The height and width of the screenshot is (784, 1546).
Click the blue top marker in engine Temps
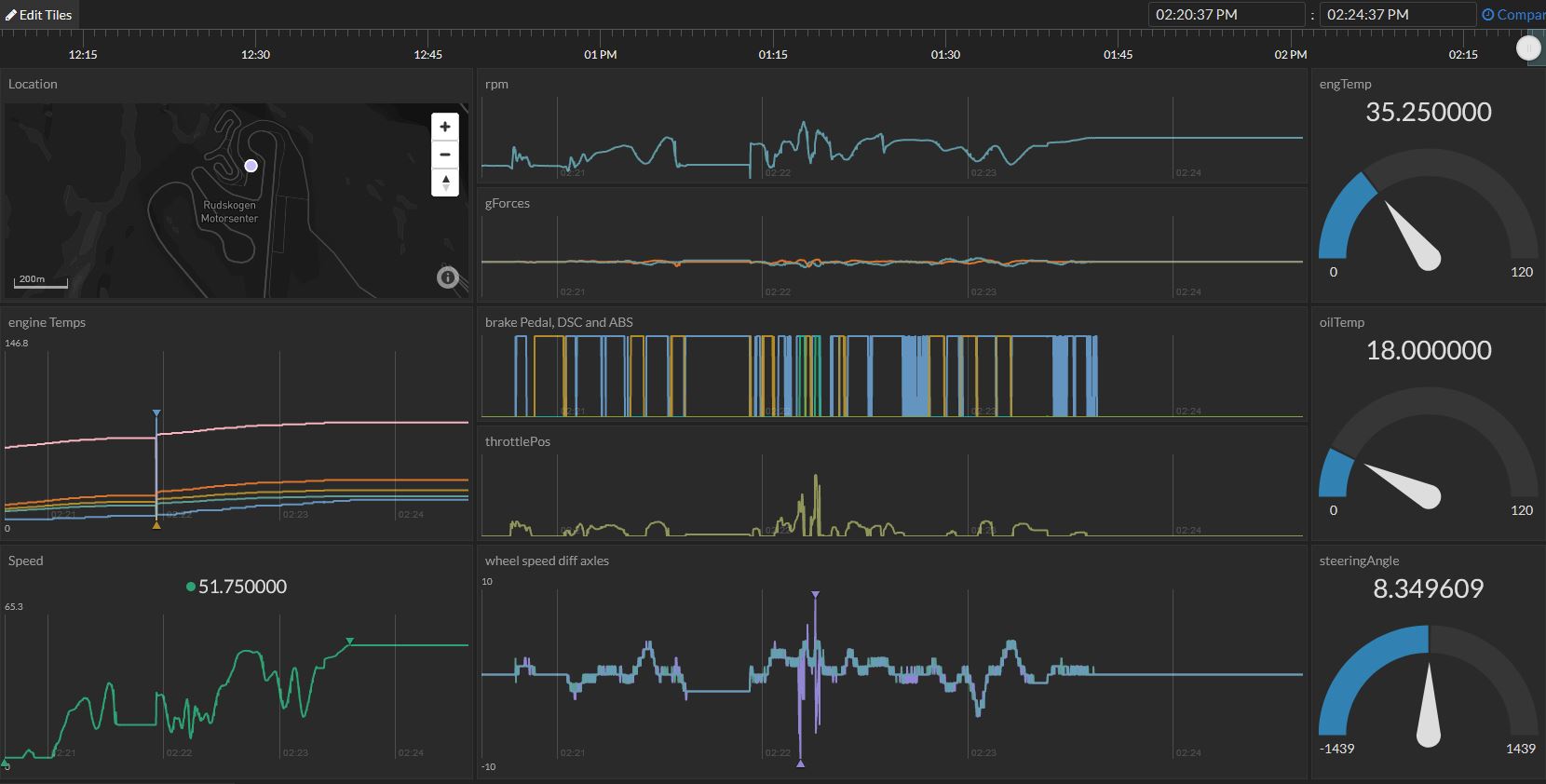pos(156,412)
